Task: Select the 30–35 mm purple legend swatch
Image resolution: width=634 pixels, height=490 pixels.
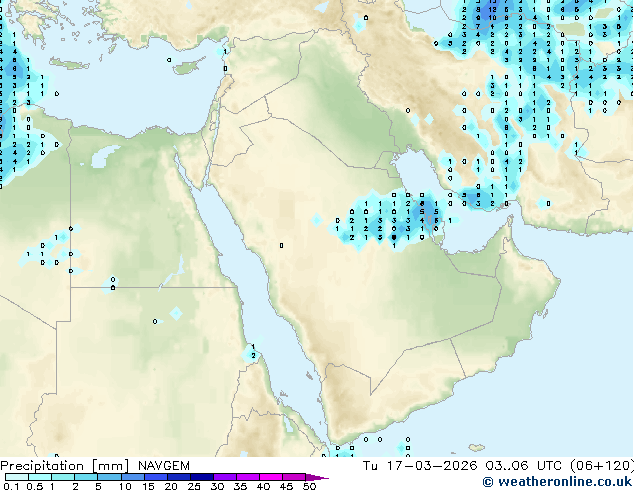Action: tap(224, 477)
